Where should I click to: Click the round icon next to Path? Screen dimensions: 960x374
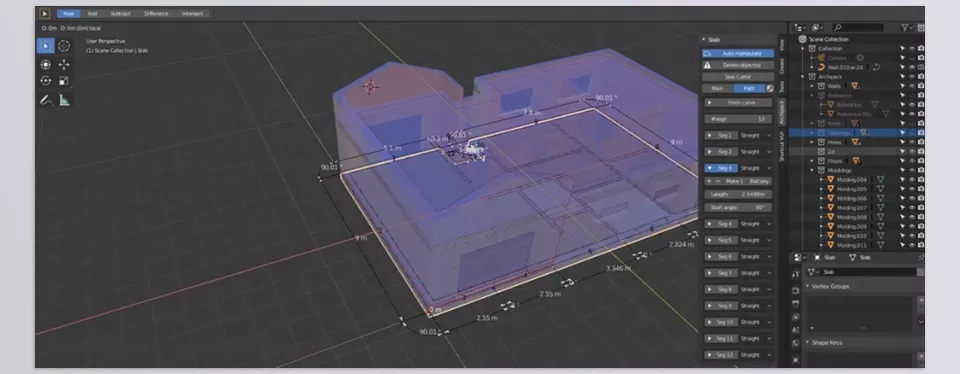tap(770, 89)
